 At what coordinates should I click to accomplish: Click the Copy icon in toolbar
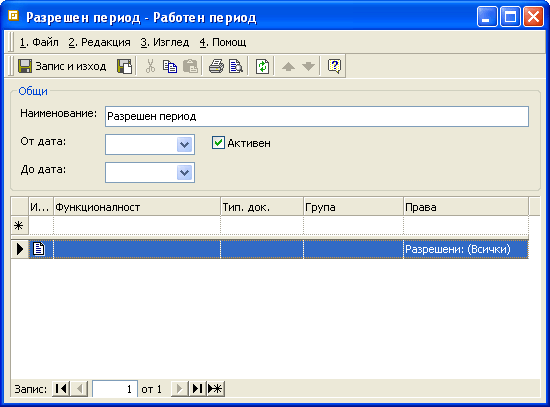tap(170, 66)
